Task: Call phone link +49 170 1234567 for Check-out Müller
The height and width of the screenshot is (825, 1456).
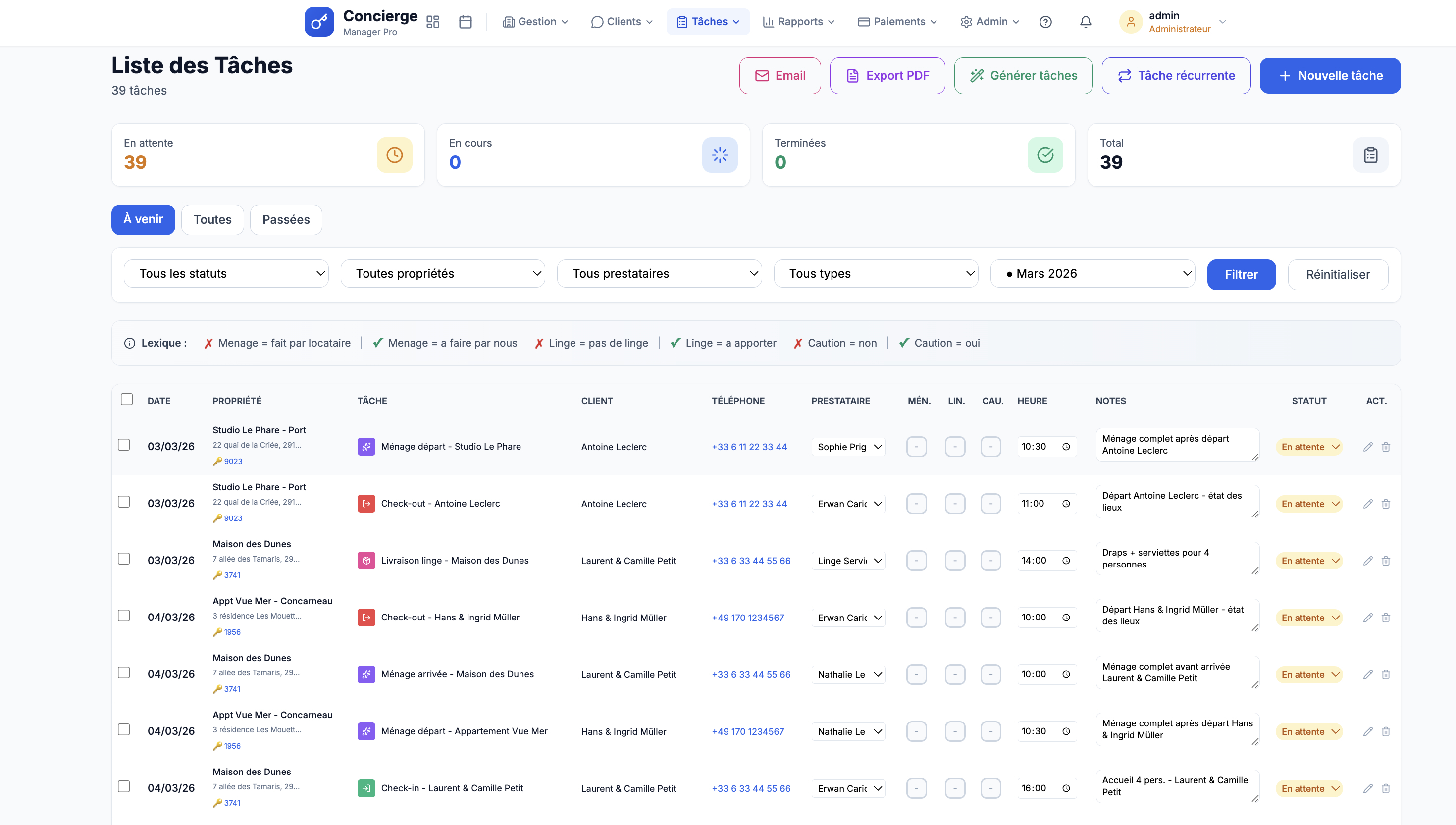Action: [748, 618]
